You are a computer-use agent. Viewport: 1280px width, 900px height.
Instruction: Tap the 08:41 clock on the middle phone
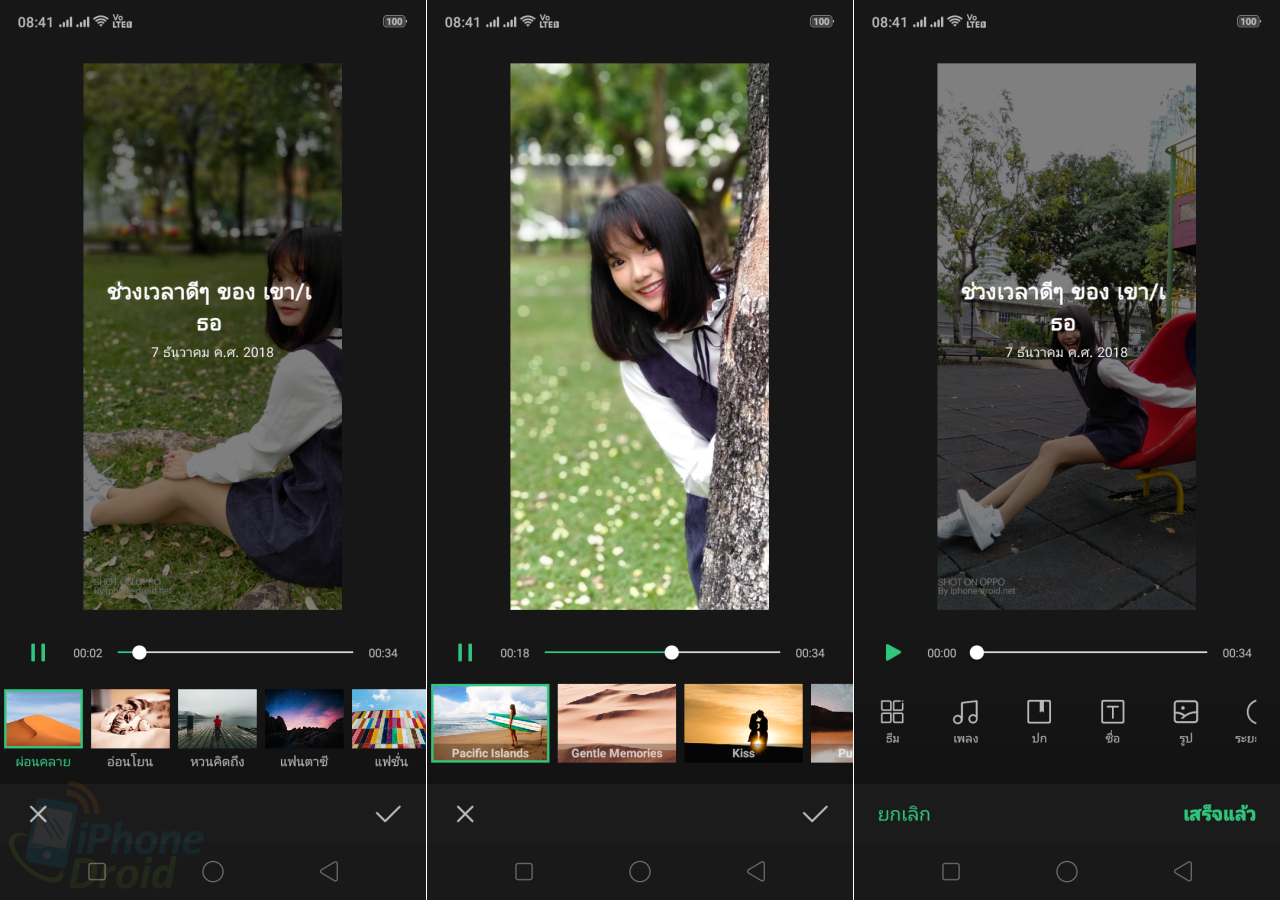tap(463, 22)
